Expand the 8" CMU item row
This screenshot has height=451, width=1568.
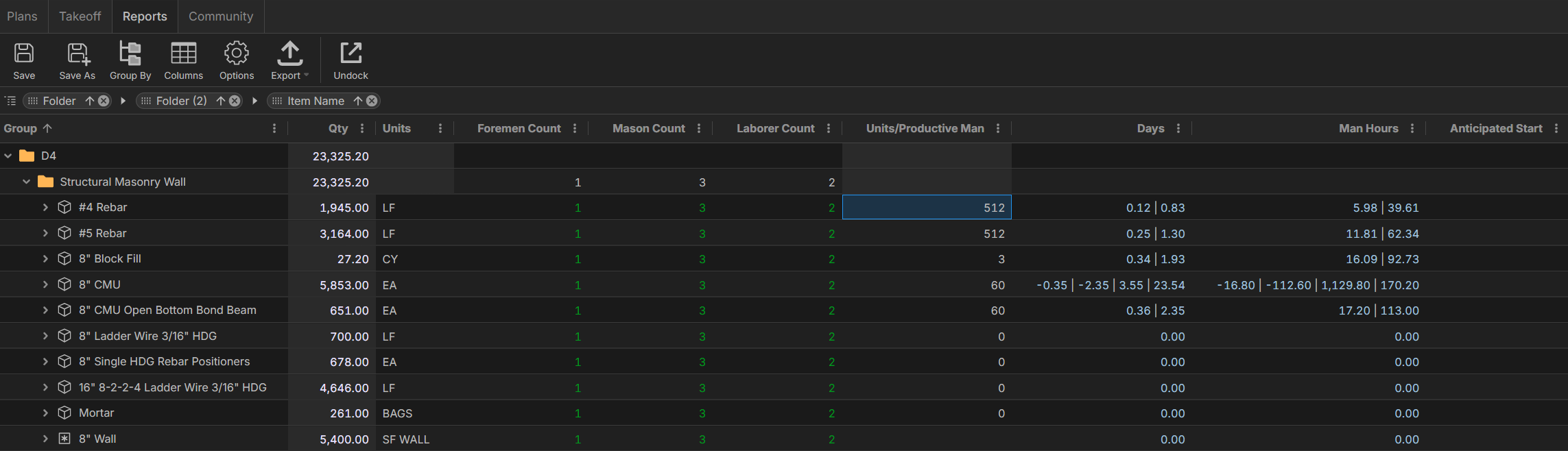45,284
